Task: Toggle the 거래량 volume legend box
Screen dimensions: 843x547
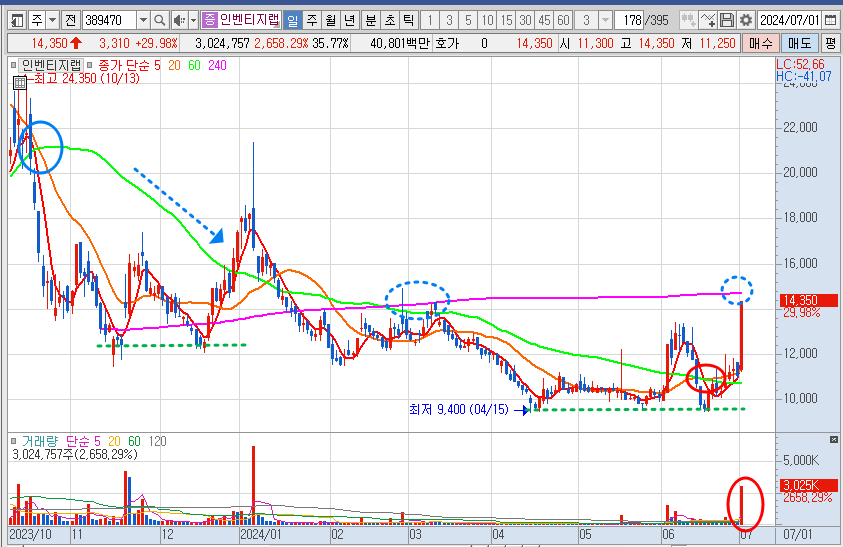Action: pyautogui.click(x=13, y=441)
